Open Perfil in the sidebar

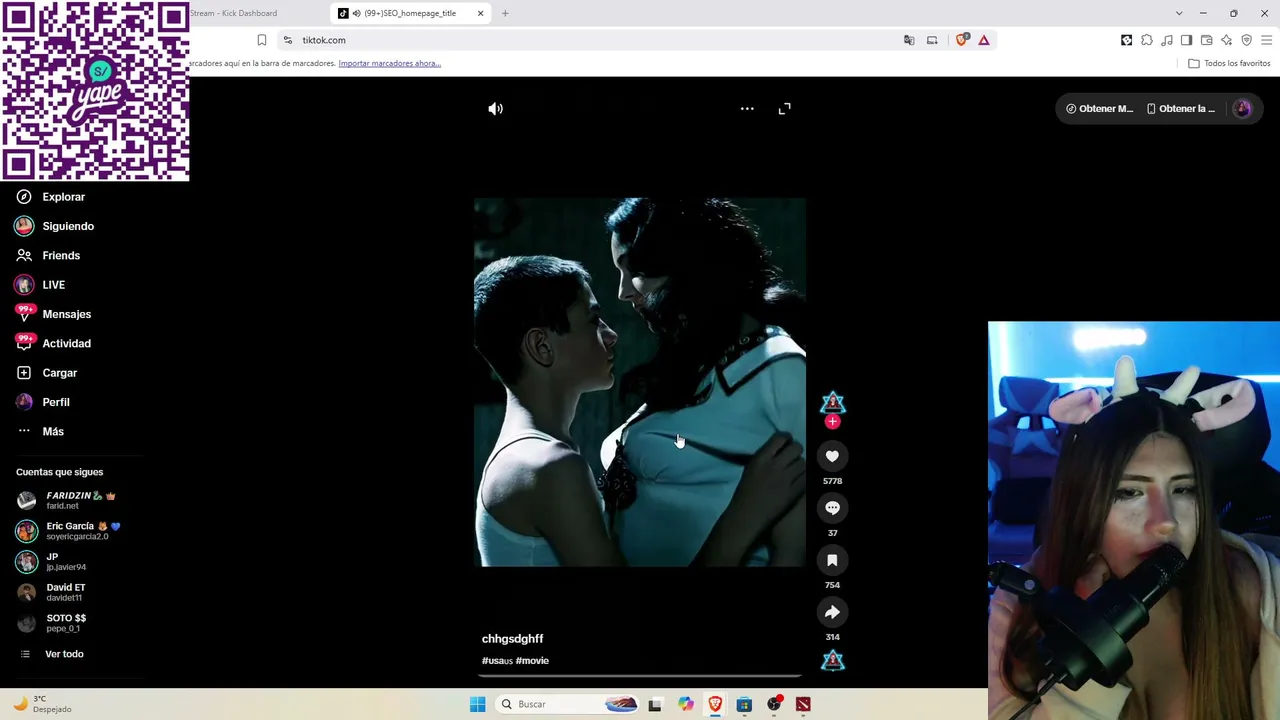(x=56, y=402)
